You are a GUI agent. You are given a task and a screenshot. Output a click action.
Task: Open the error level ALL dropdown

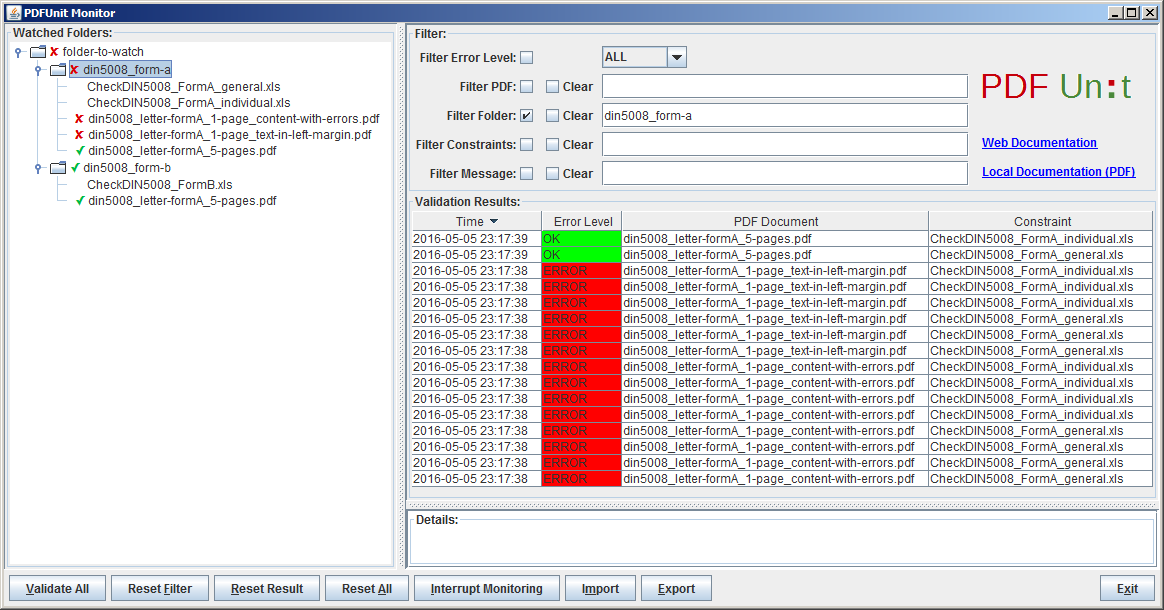pyautogui.click(x=676, y=57)
